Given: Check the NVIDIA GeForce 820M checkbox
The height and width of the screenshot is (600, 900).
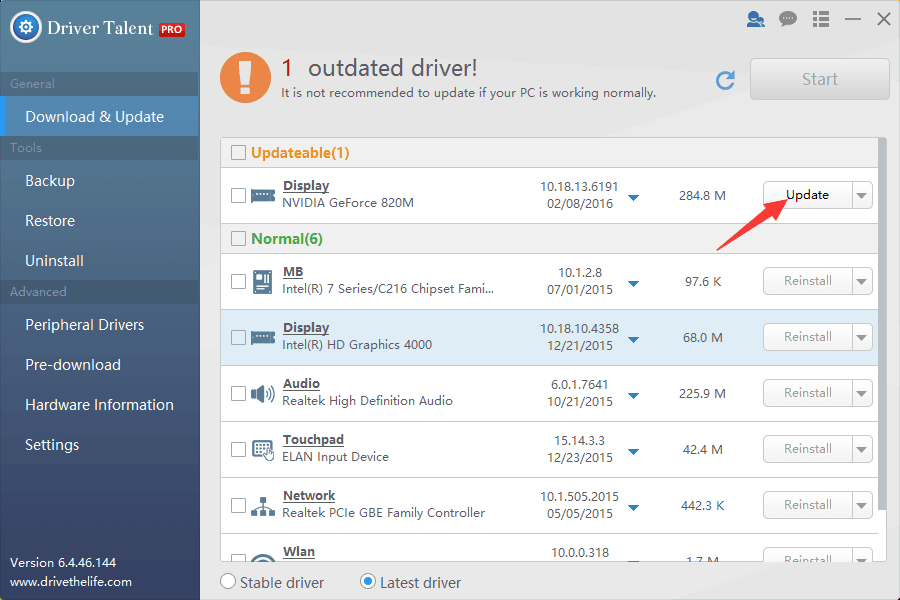Looking at the screenshot, I should [238, 195].
